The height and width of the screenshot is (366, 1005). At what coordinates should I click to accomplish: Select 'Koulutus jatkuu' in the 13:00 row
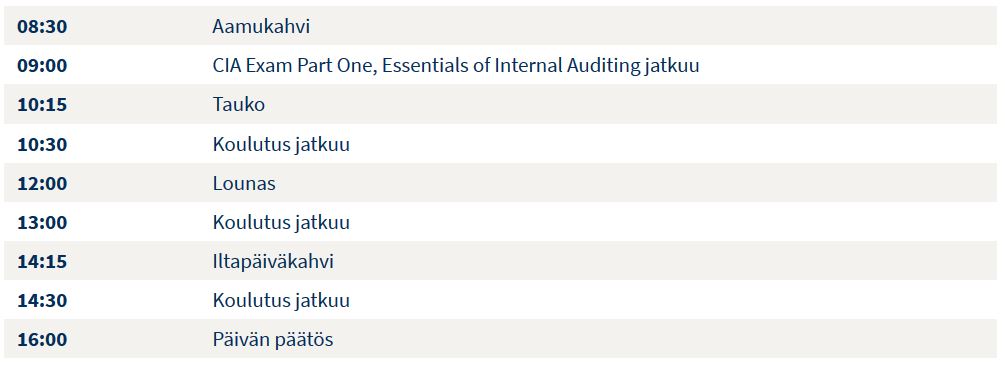pyautogui.click(x=281, y=223)
